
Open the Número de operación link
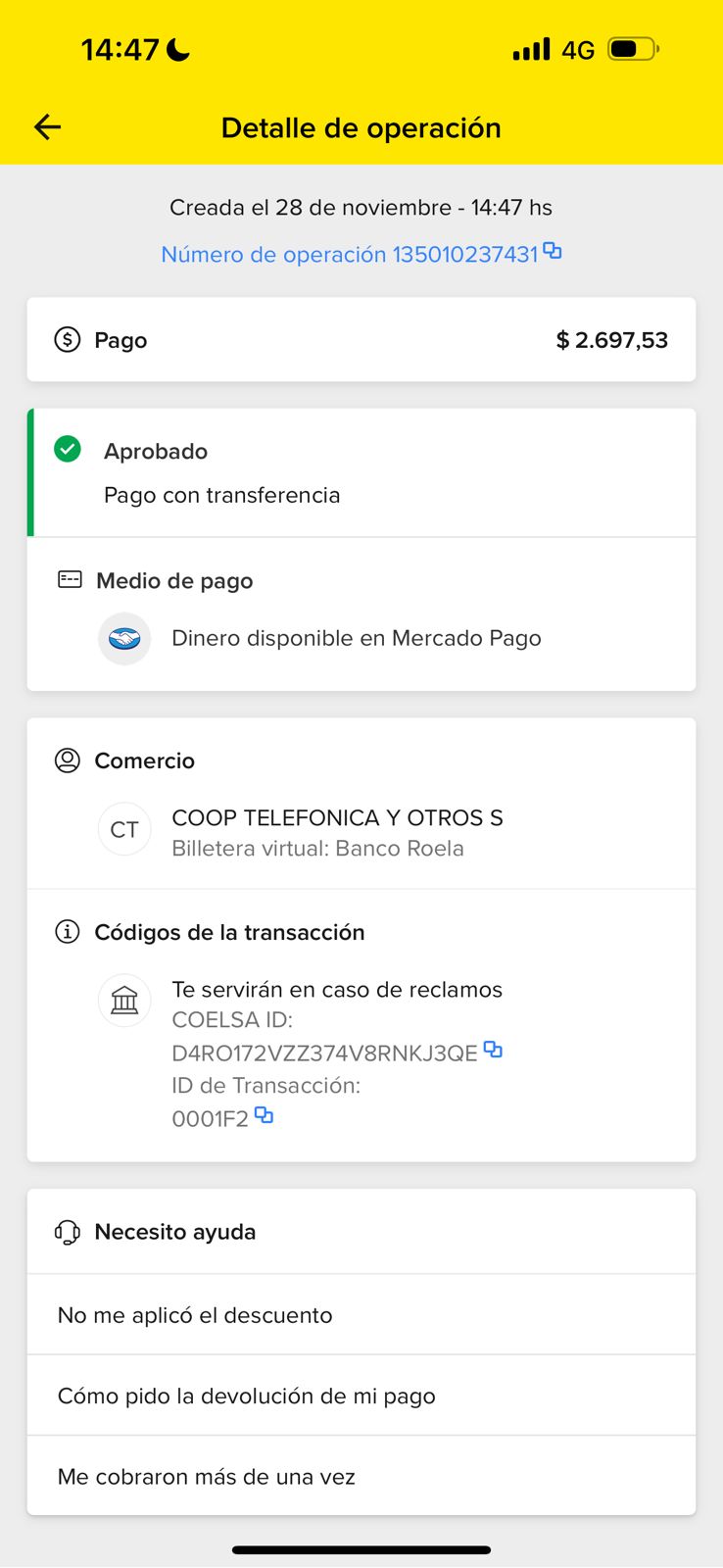(349, 255)
